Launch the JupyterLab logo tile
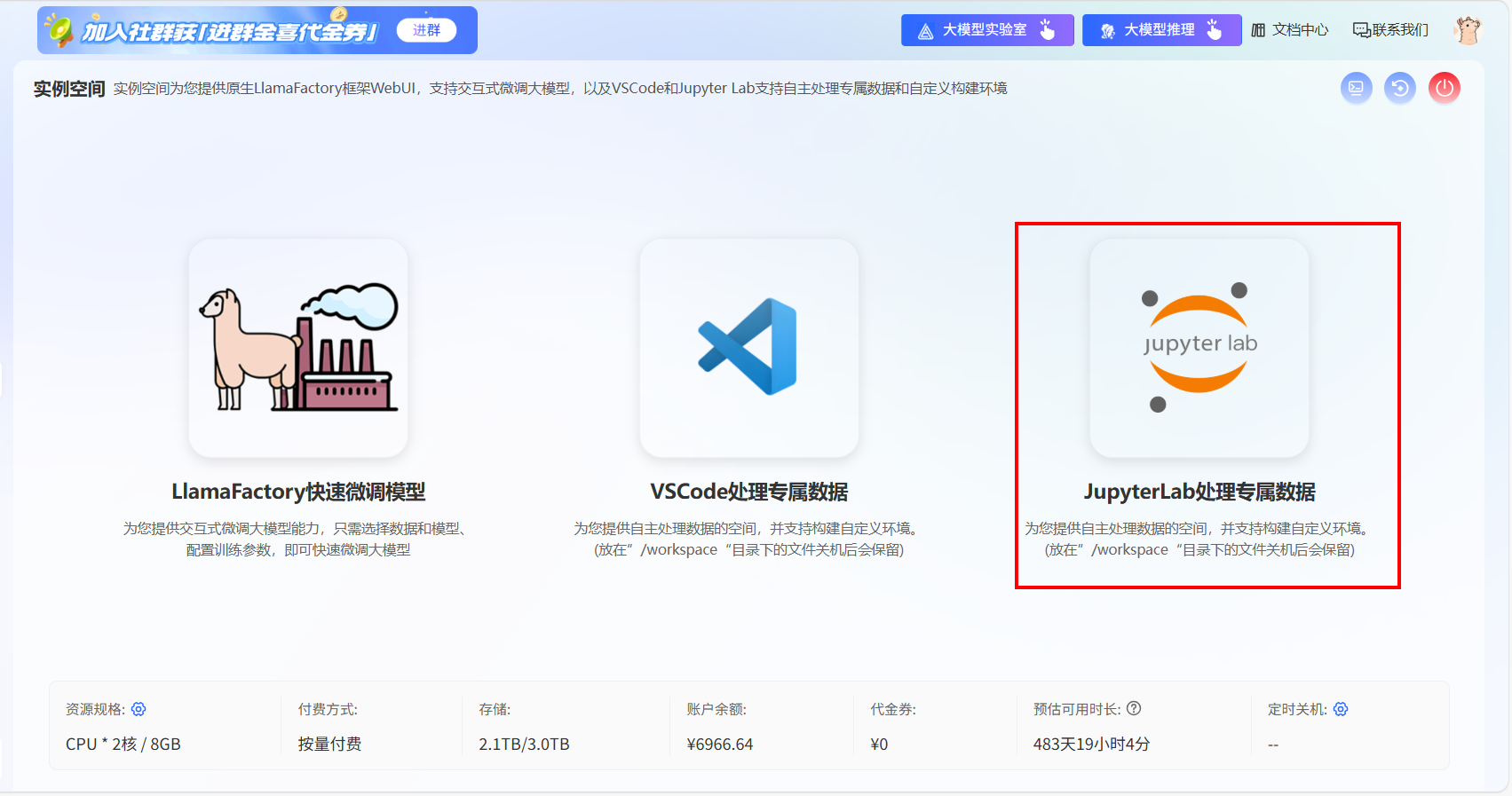The image size is (1512, 796). tap(1199, 348)
